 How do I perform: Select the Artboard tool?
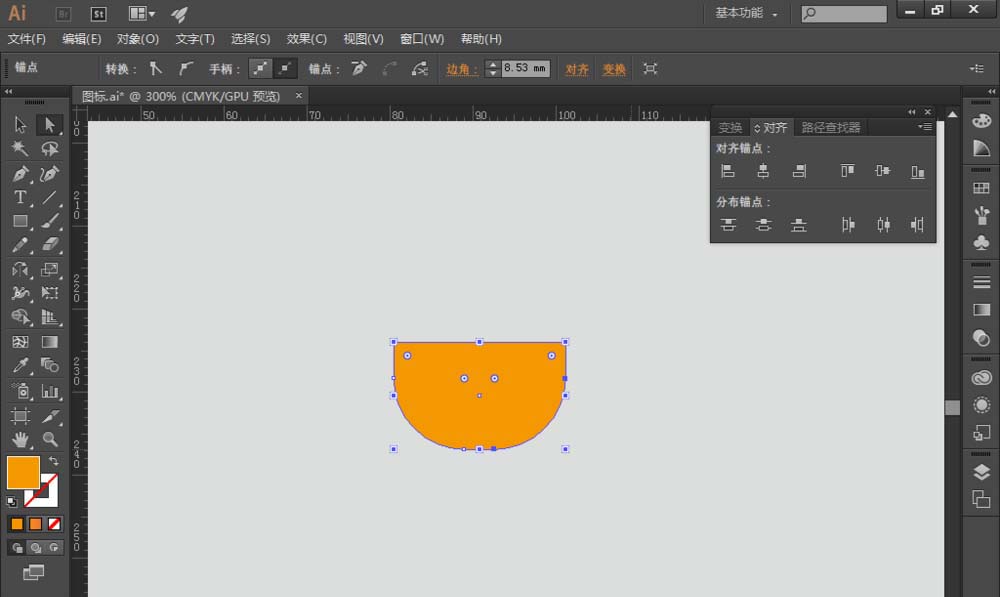[x=20, y=416]
